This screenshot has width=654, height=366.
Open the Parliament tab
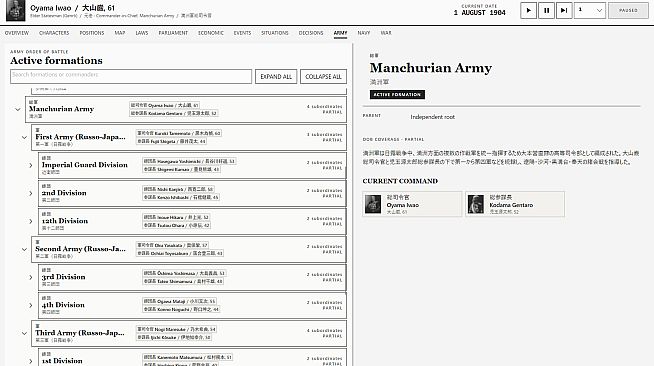coord(173,33)
